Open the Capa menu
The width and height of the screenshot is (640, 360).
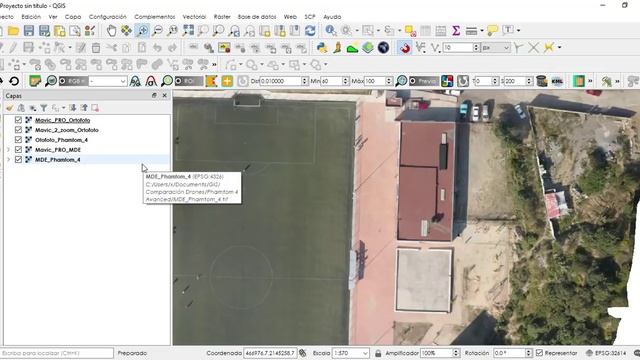tap(73, 17)
